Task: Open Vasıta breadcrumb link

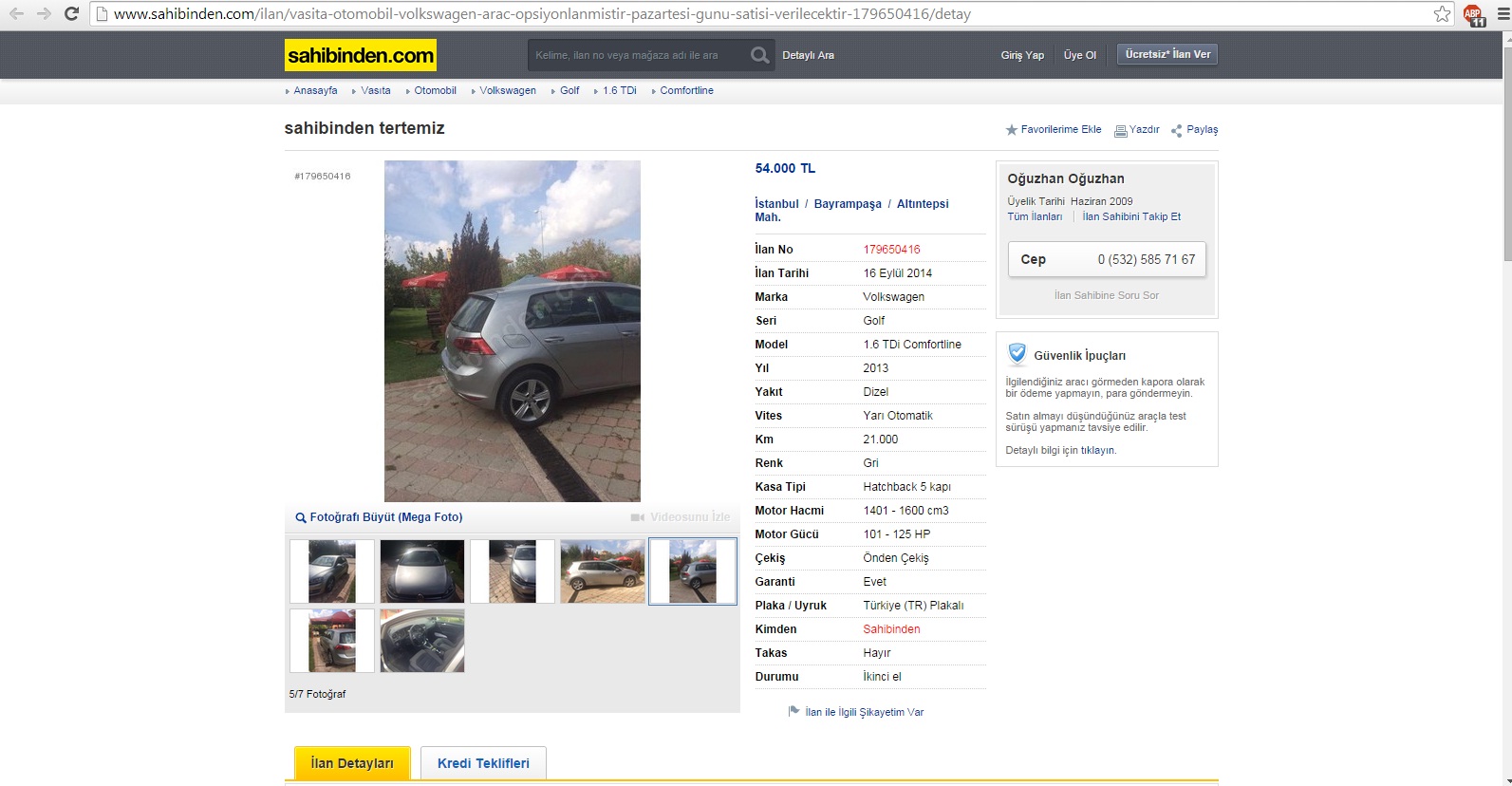Action: click(x=376, y=90)
